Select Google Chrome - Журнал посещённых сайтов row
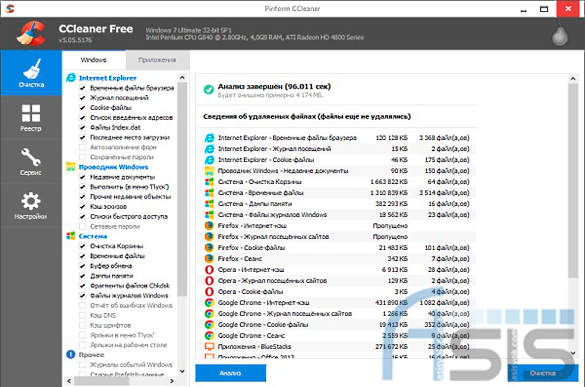Viewport: 585px width, 387px height. pos(337,314)
